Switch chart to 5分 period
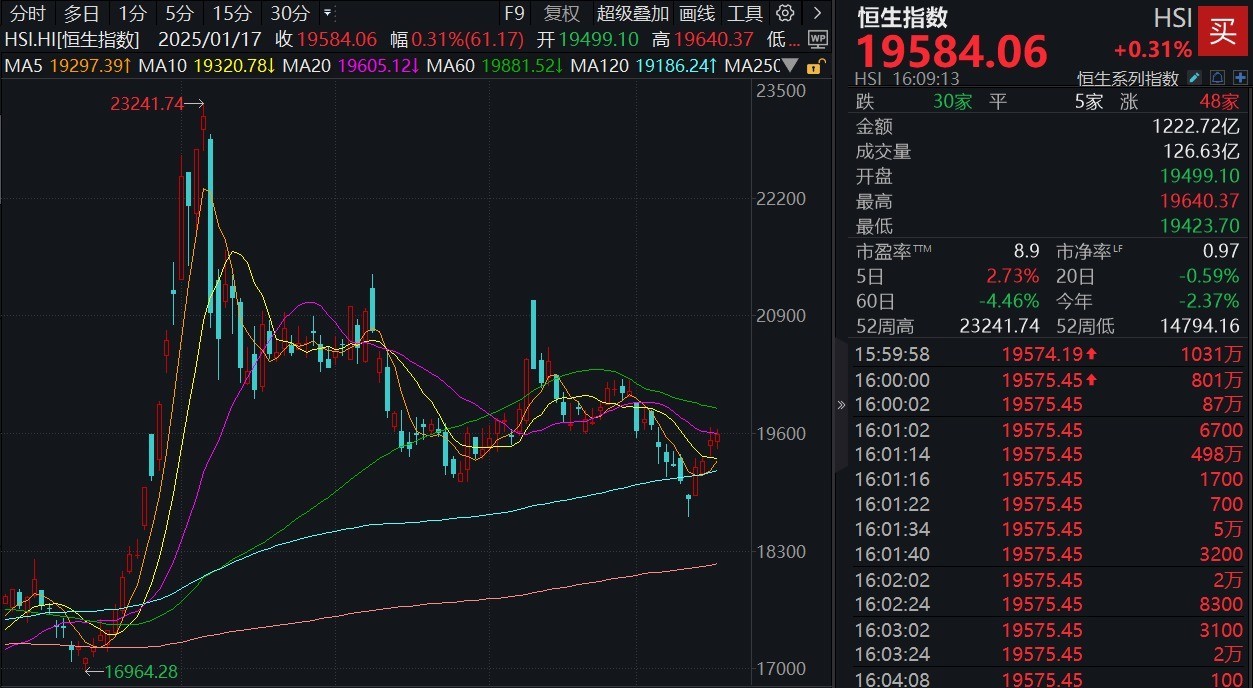This screenshot has height=688, width=1253. pyautogui.click(x=180, y=14)
